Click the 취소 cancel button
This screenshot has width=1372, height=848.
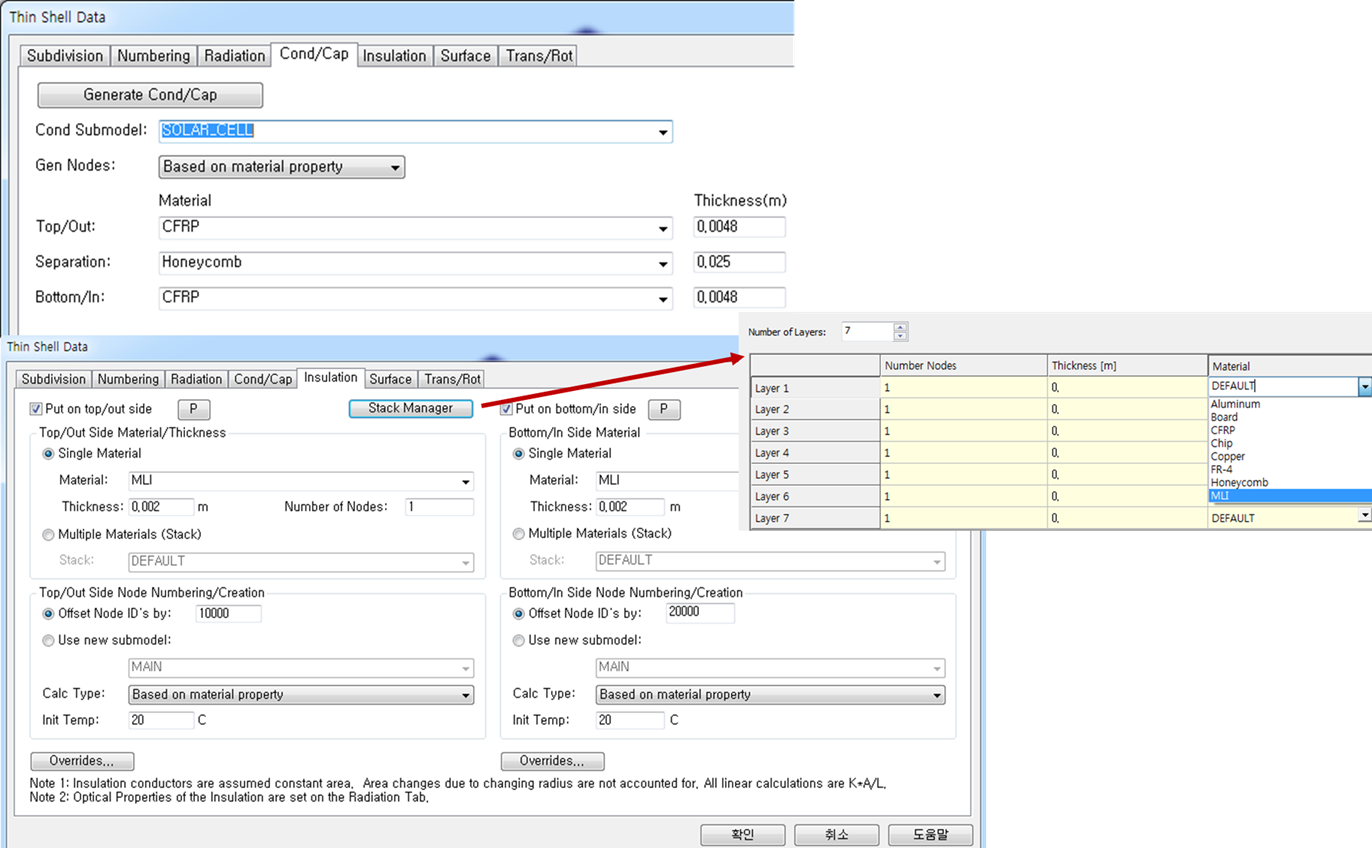coord(836,835)
